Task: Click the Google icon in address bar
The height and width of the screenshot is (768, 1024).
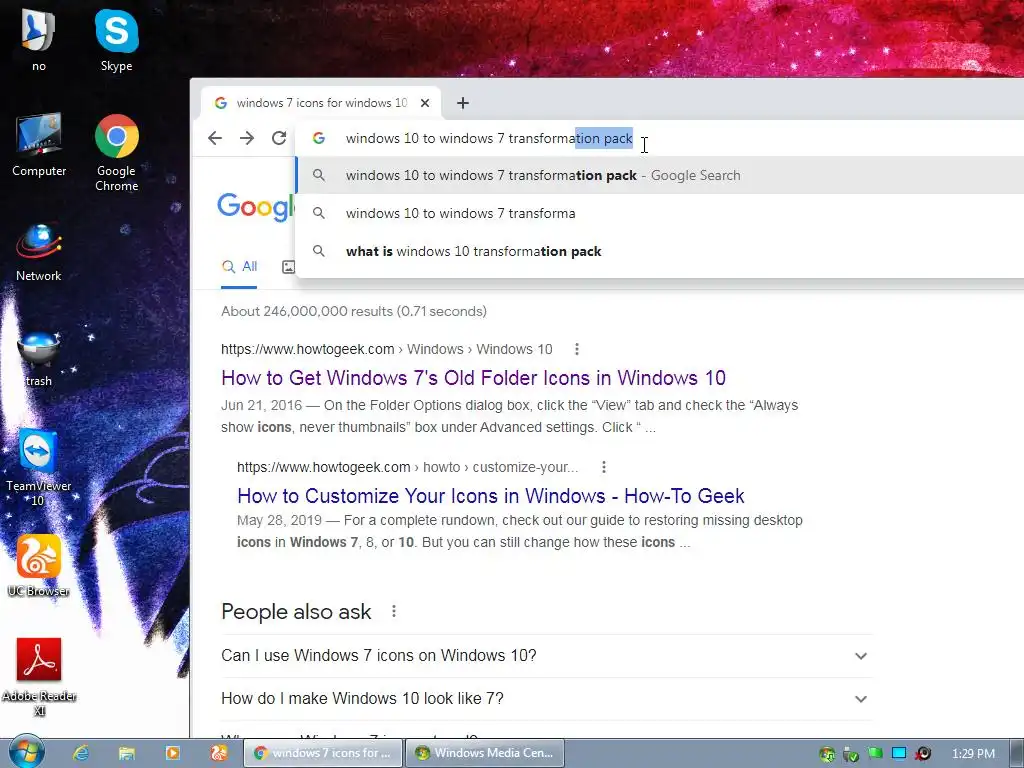Action: click(319, 138)
